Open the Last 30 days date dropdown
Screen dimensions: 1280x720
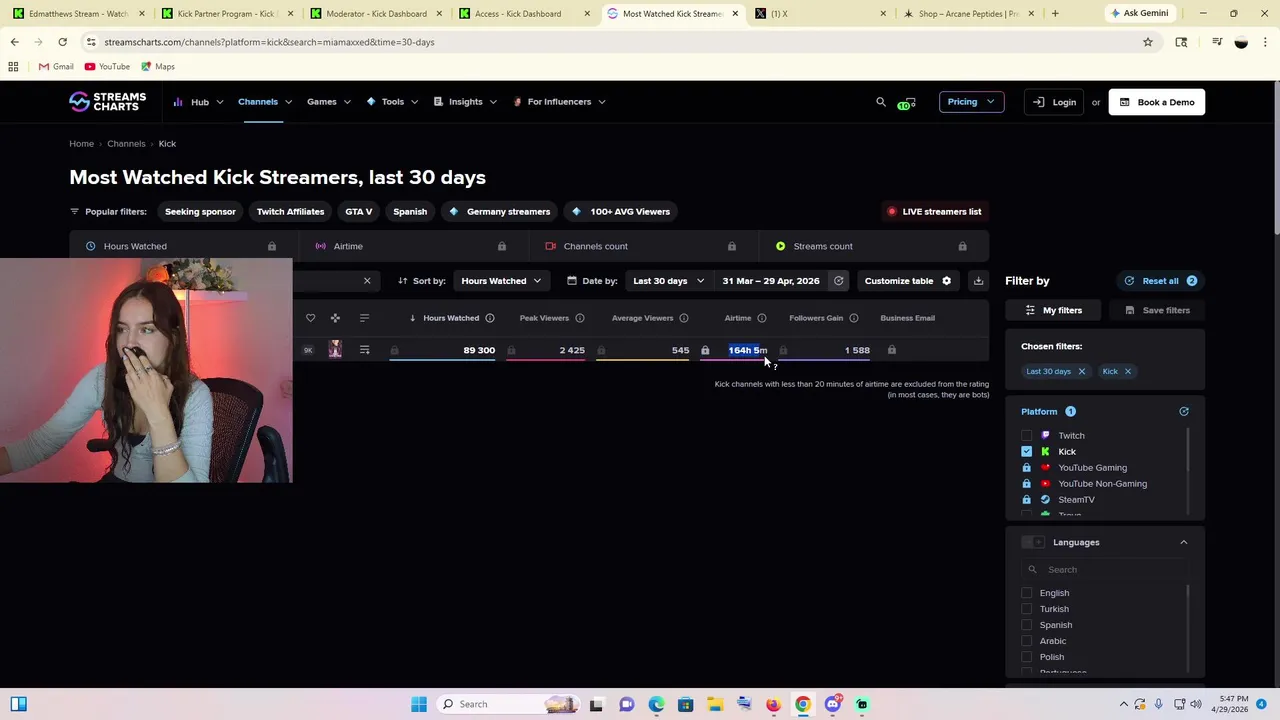coord(668,281)
